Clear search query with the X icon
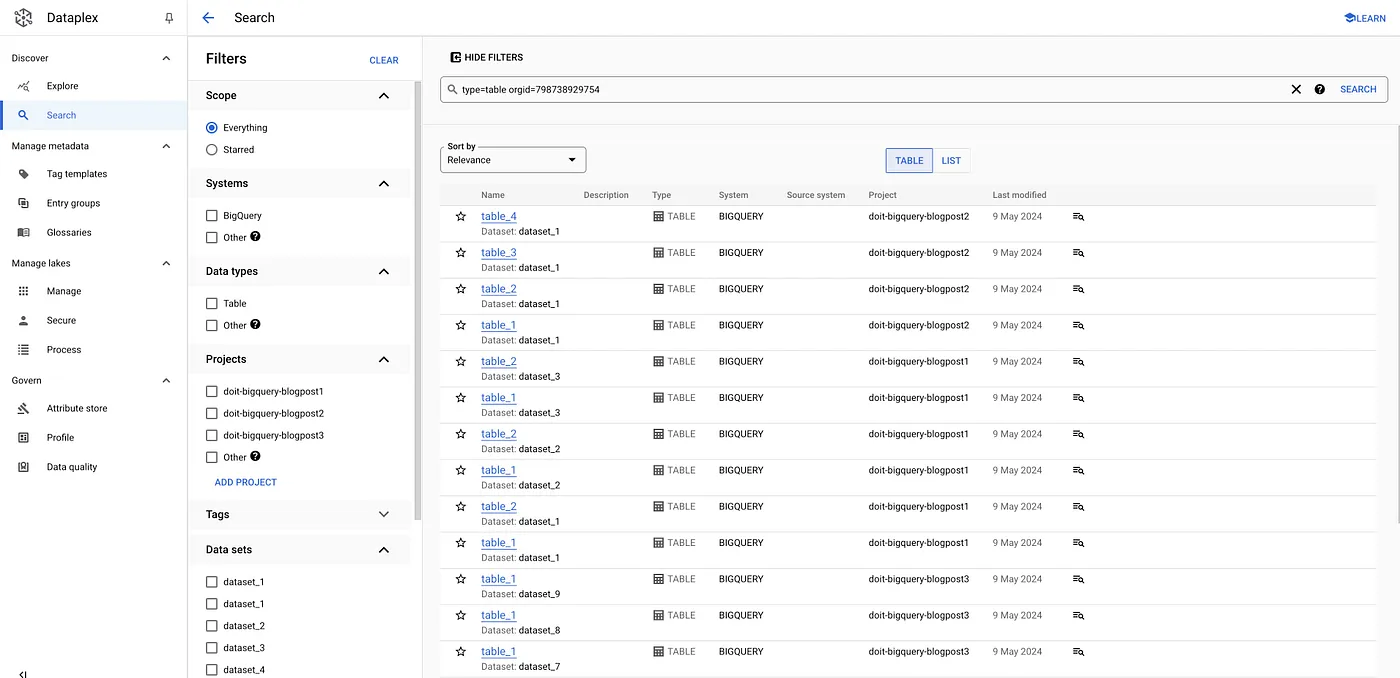Screen dimensions: 1400x678 click(1296, 89)
